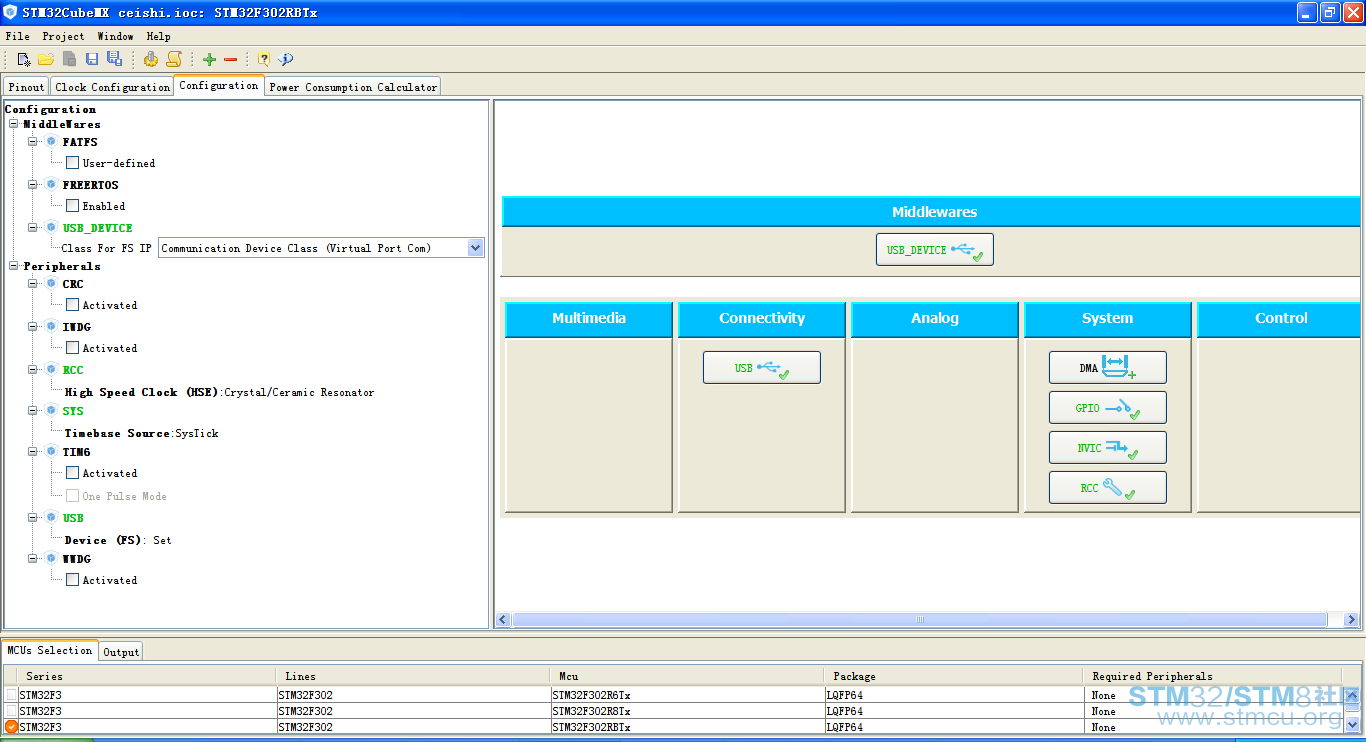Open the Class For FS IP dropdown

(475, 248)
